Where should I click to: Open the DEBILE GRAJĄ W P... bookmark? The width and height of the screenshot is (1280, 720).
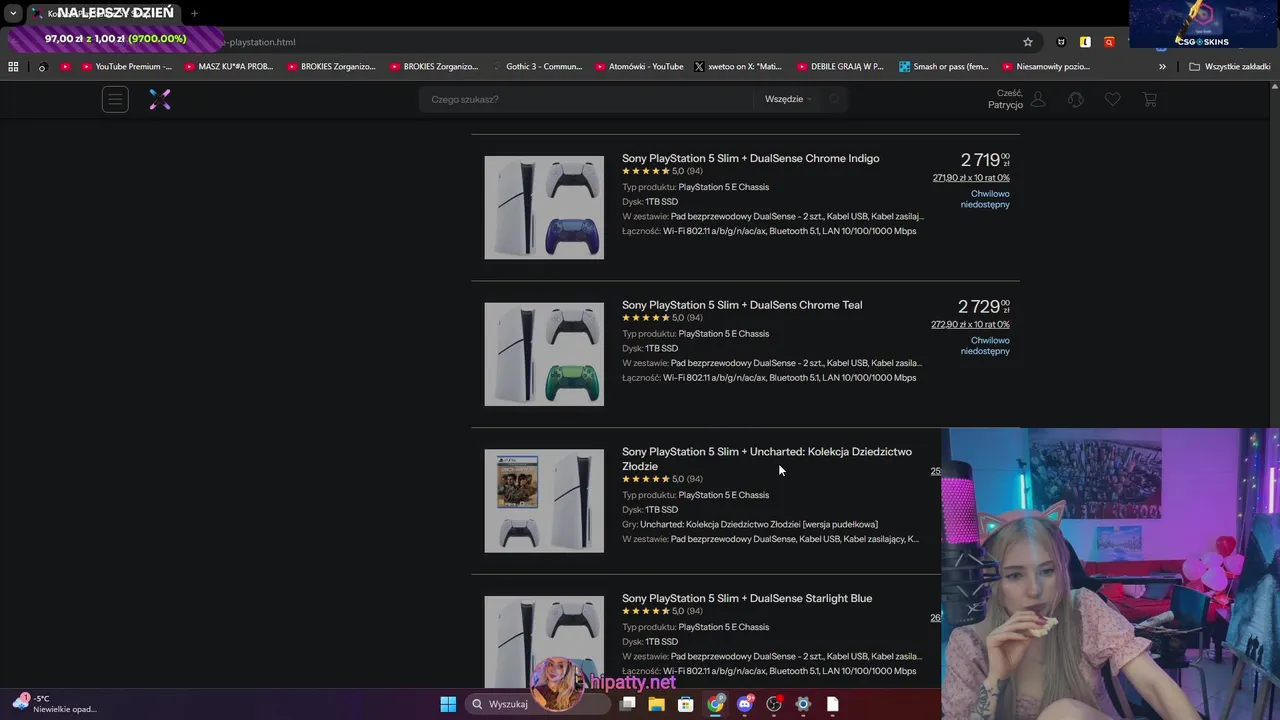(x=840, y=67)
